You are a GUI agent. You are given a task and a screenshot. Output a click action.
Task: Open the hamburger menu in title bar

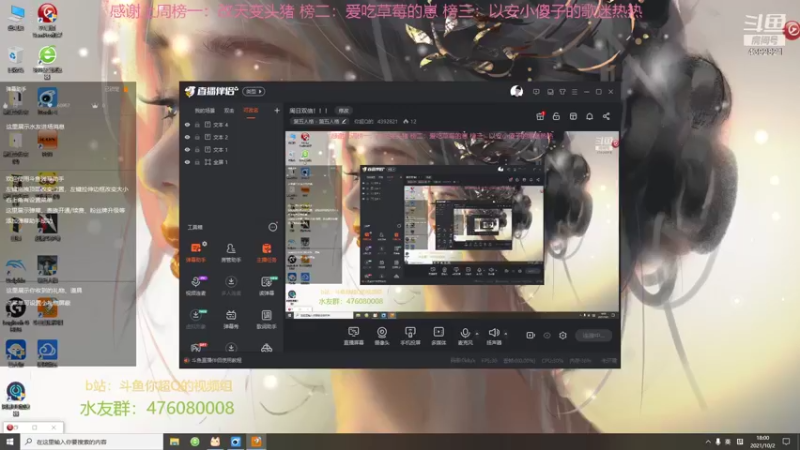click(574, 92)
